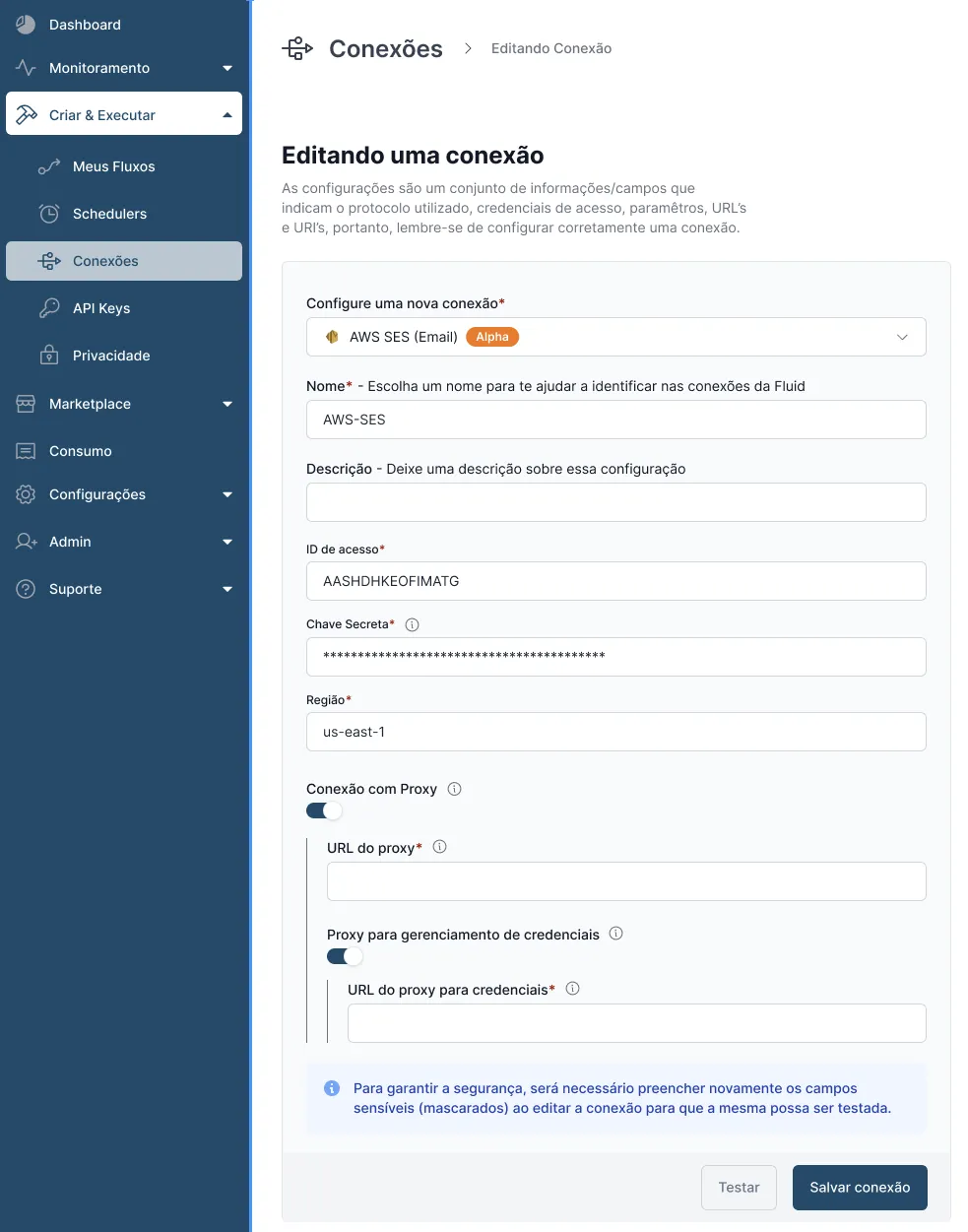
Task: Click the Salvar conexão button
Action: (860, 1188)
